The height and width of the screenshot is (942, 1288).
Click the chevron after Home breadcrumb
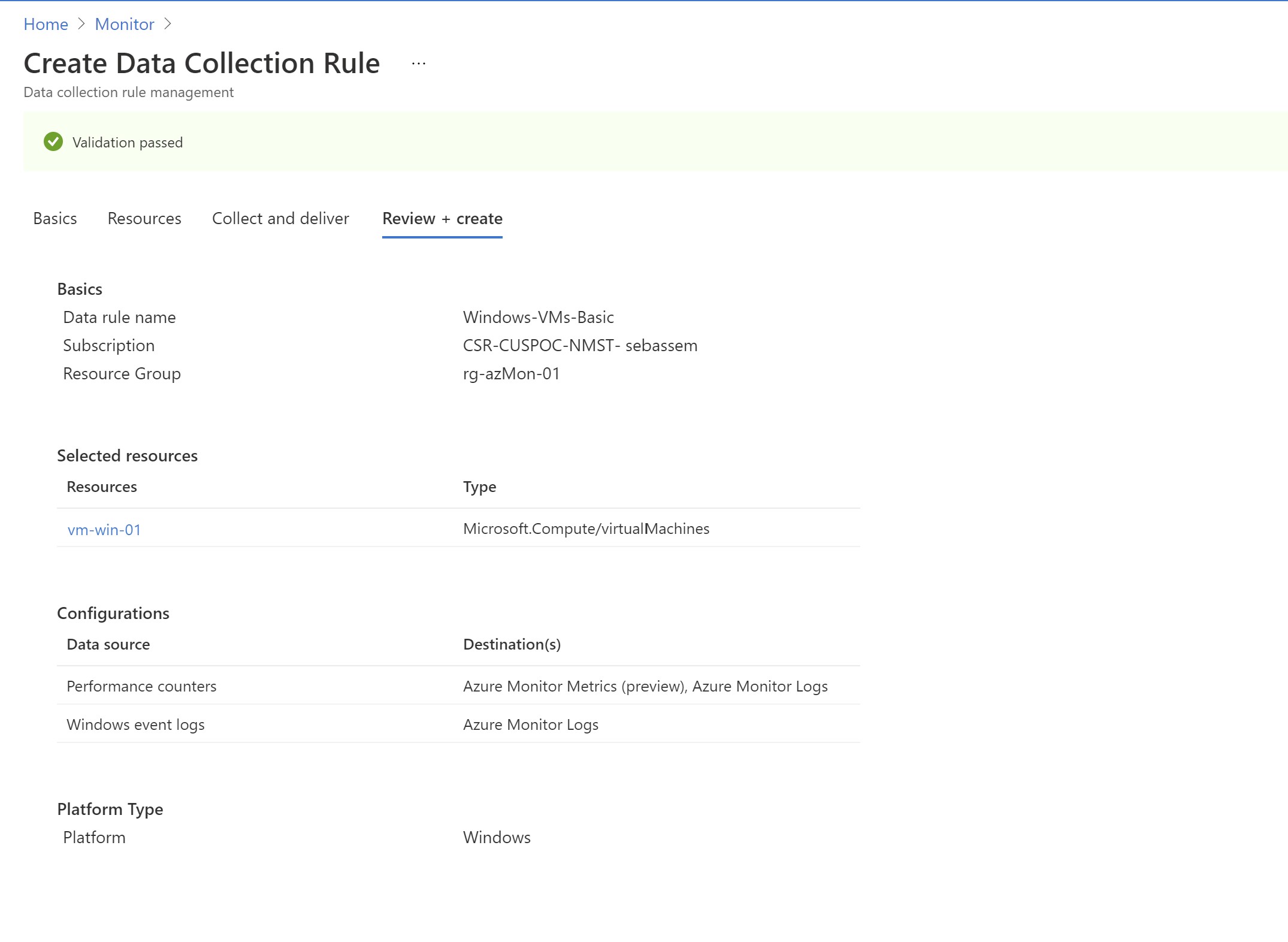coord(82,24)
